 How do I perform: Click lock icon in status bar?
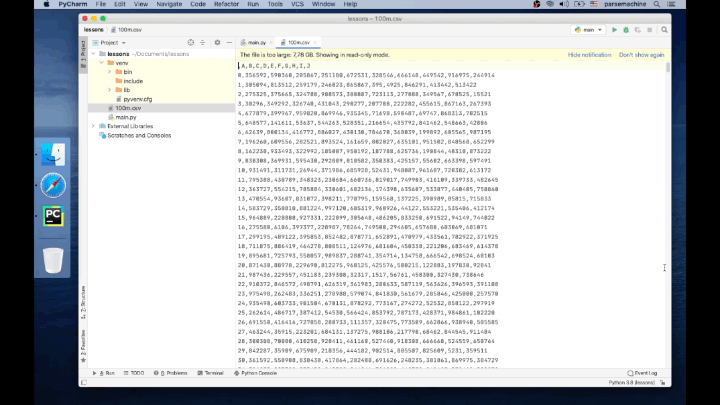pyautogui.click(x=663, y=382)
